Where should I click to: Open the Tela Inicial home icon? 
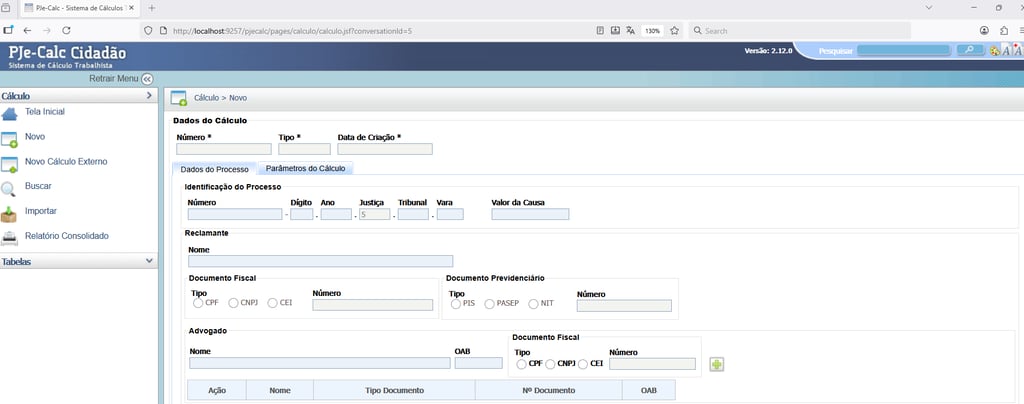pyautogui.click(x=9, y=114)
